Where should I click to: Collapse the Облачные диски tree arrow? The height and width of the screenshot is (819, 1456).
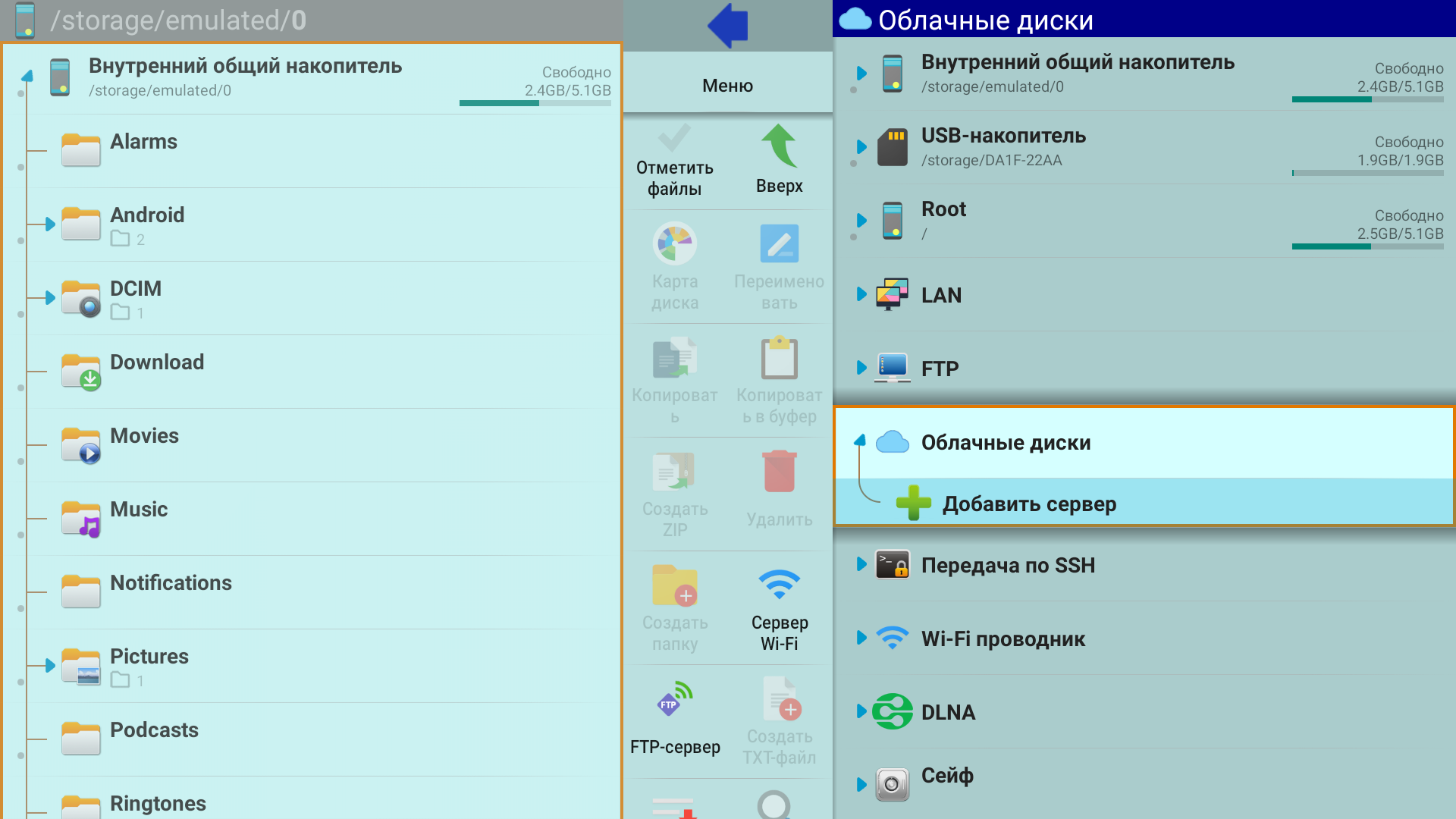[860, 441]
